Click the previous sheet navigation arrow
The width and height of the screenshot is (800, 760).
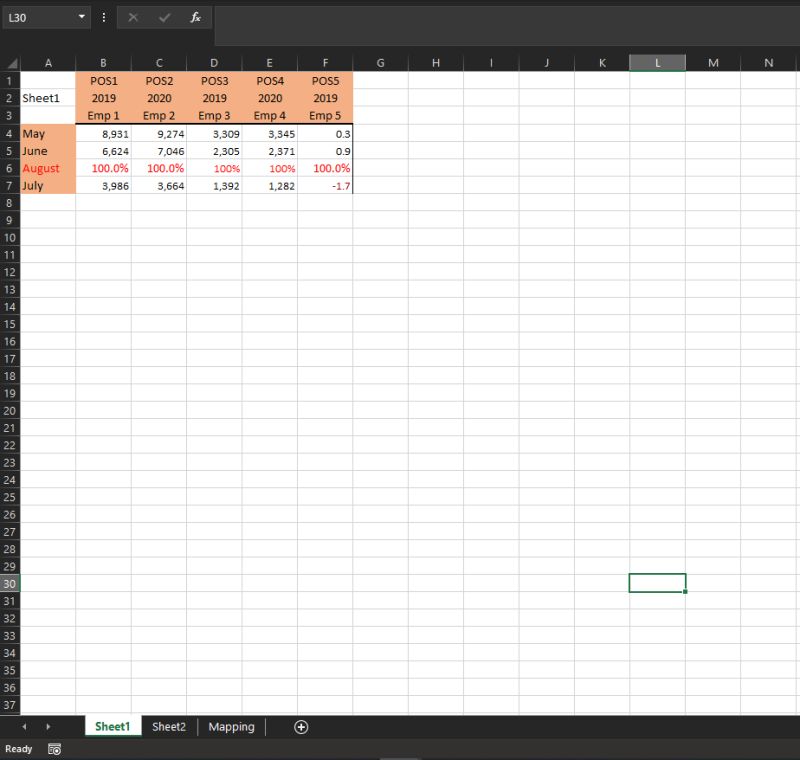coord(24,727)
